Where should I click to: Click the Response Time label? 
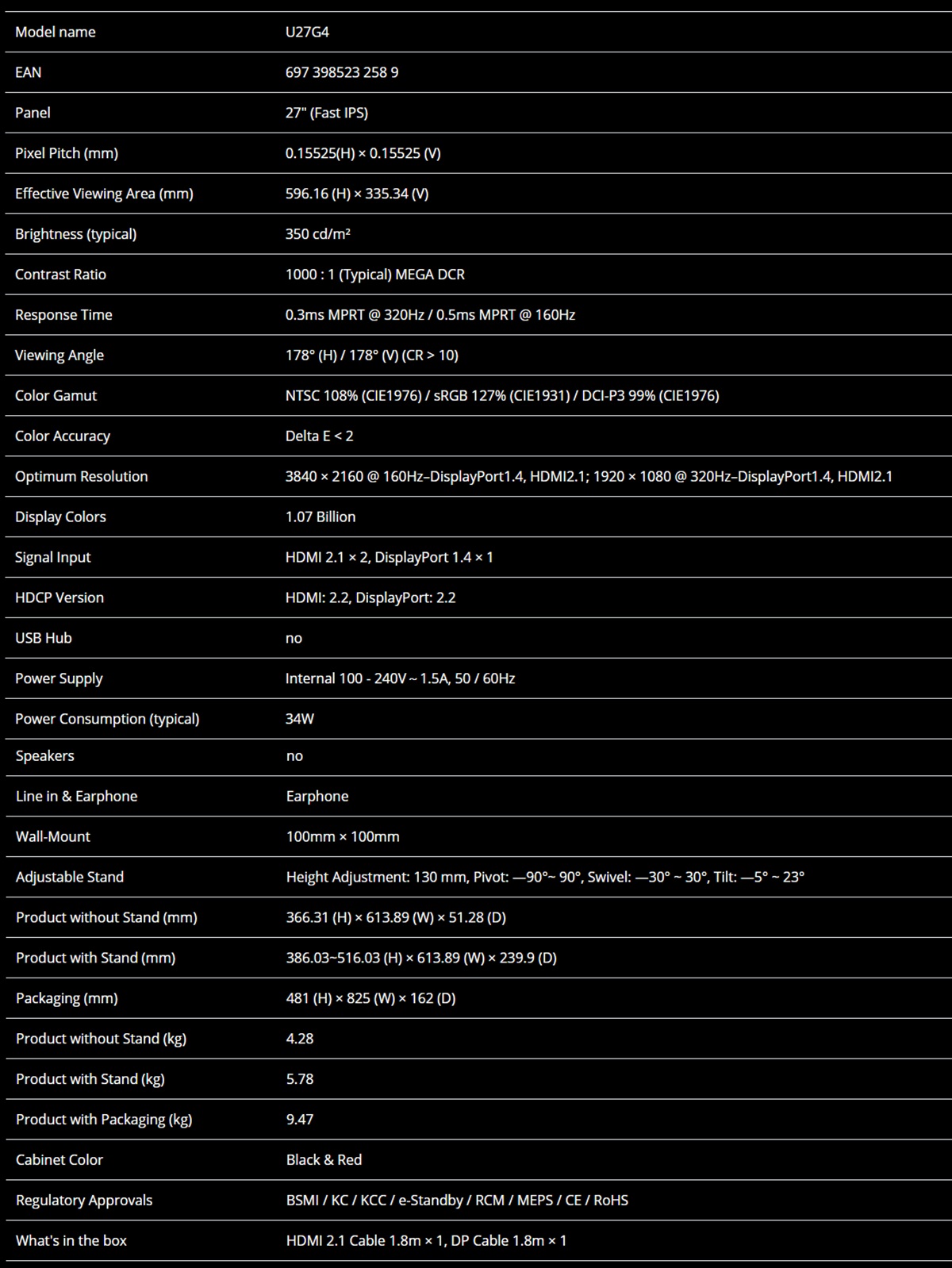pos(63,315)
